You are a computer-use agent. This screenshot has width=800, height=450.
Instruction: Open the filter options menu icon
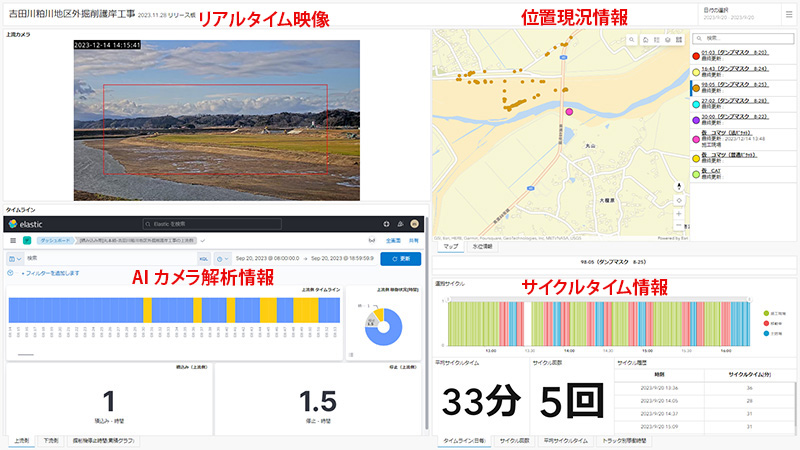10,272
